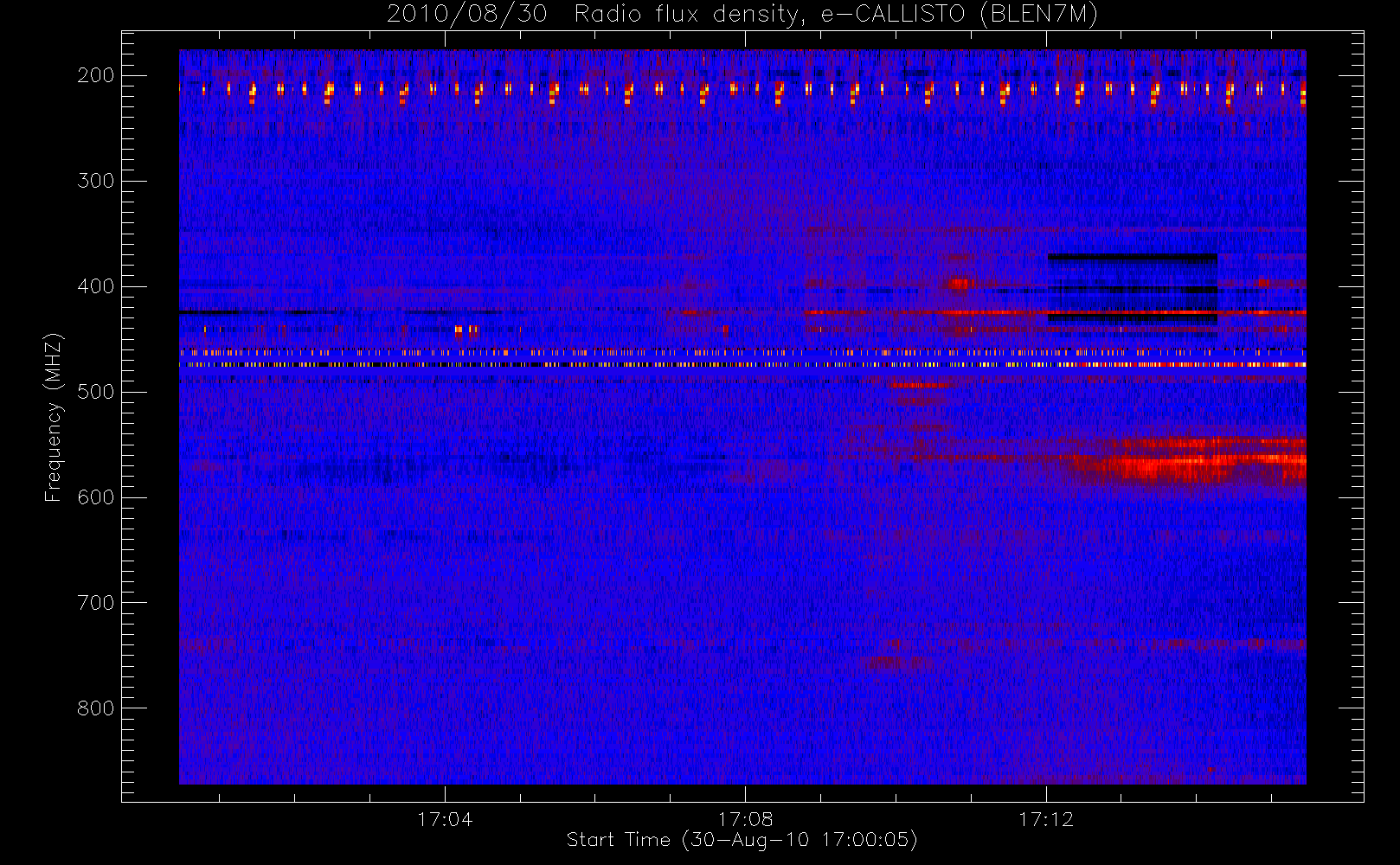Click the '500' frequency tick label
The height and width of the screenshot is (865, 1400).
coord(96,392)
